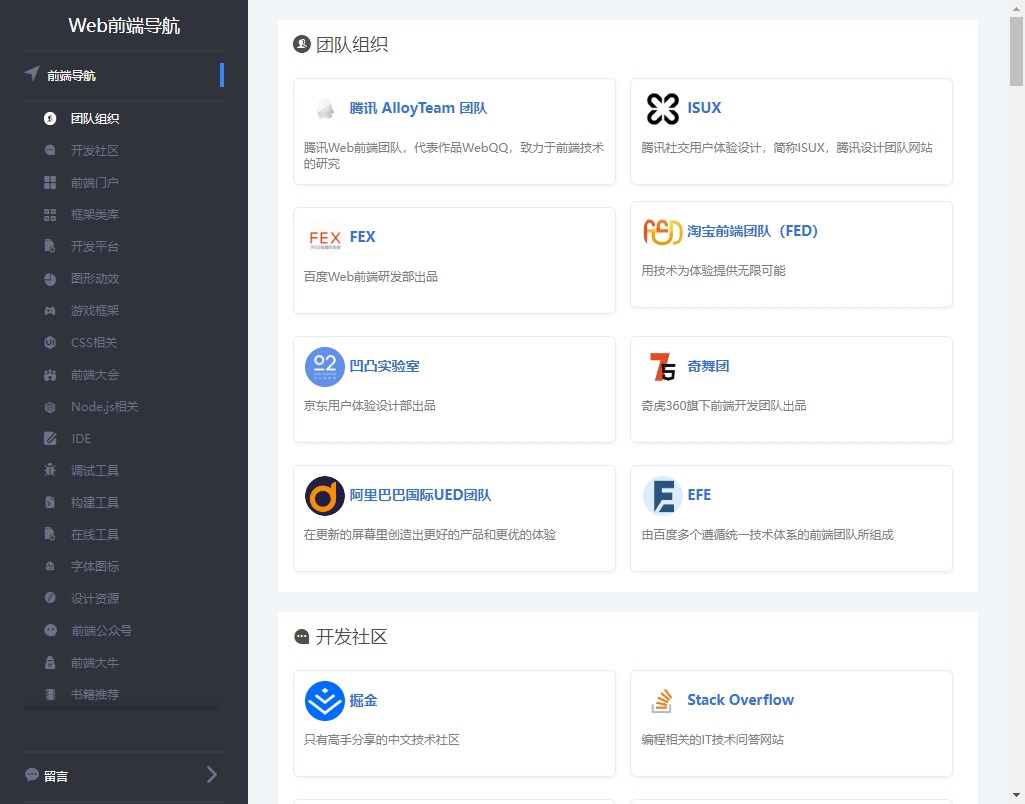Viewport: 1025px width, 804px height.
Task: Click the EFE logo icon
Action: point(663,495)
